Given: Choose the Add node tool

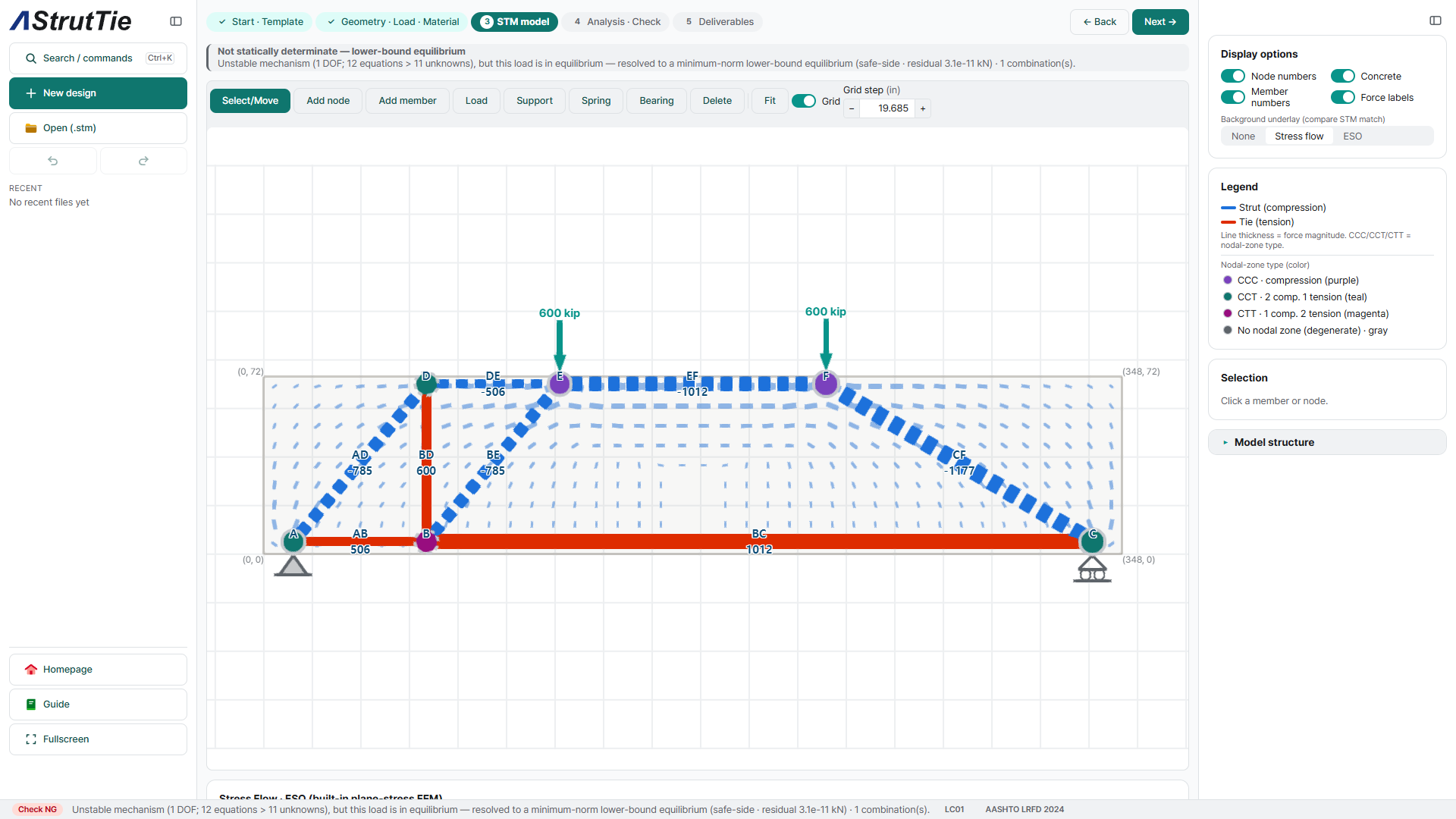Looking at the screenshot, I should click(328, 101).
